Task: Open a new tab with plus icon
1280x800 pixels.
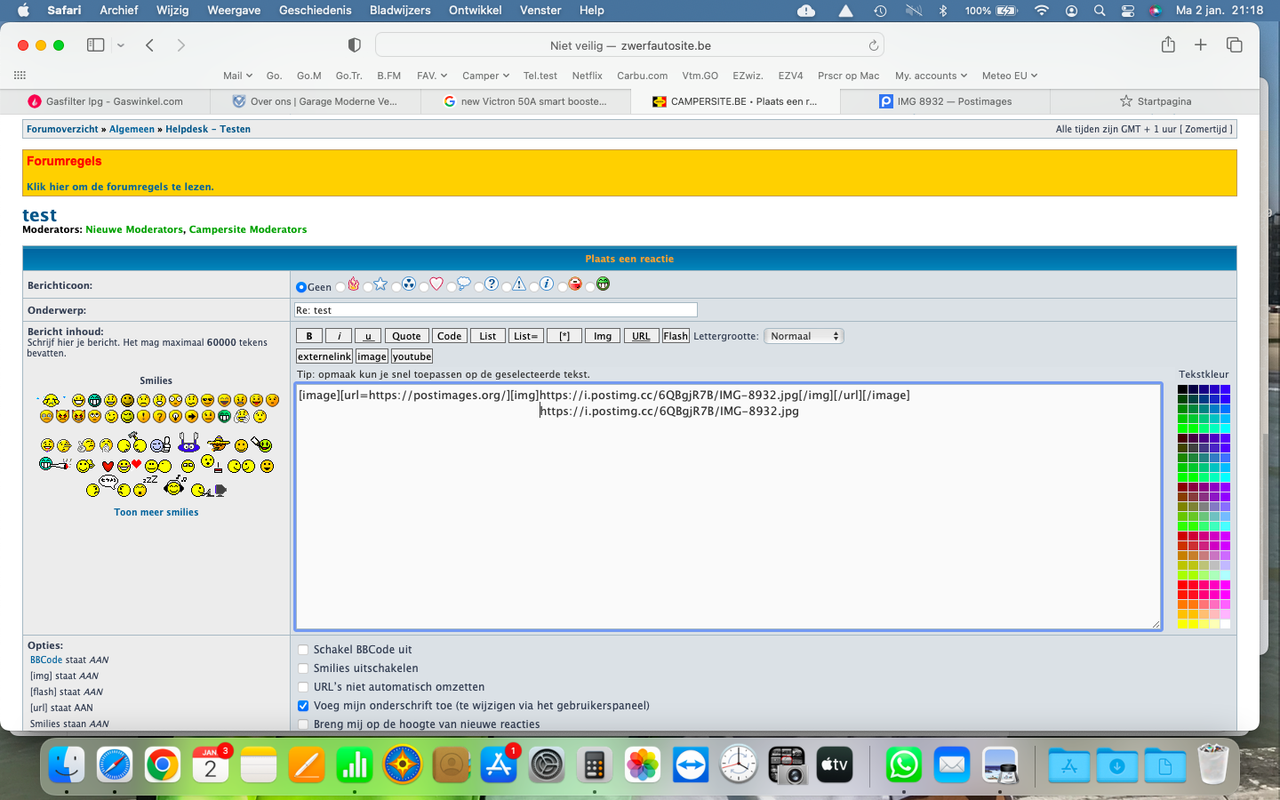Action: [x=1201, y=45]
